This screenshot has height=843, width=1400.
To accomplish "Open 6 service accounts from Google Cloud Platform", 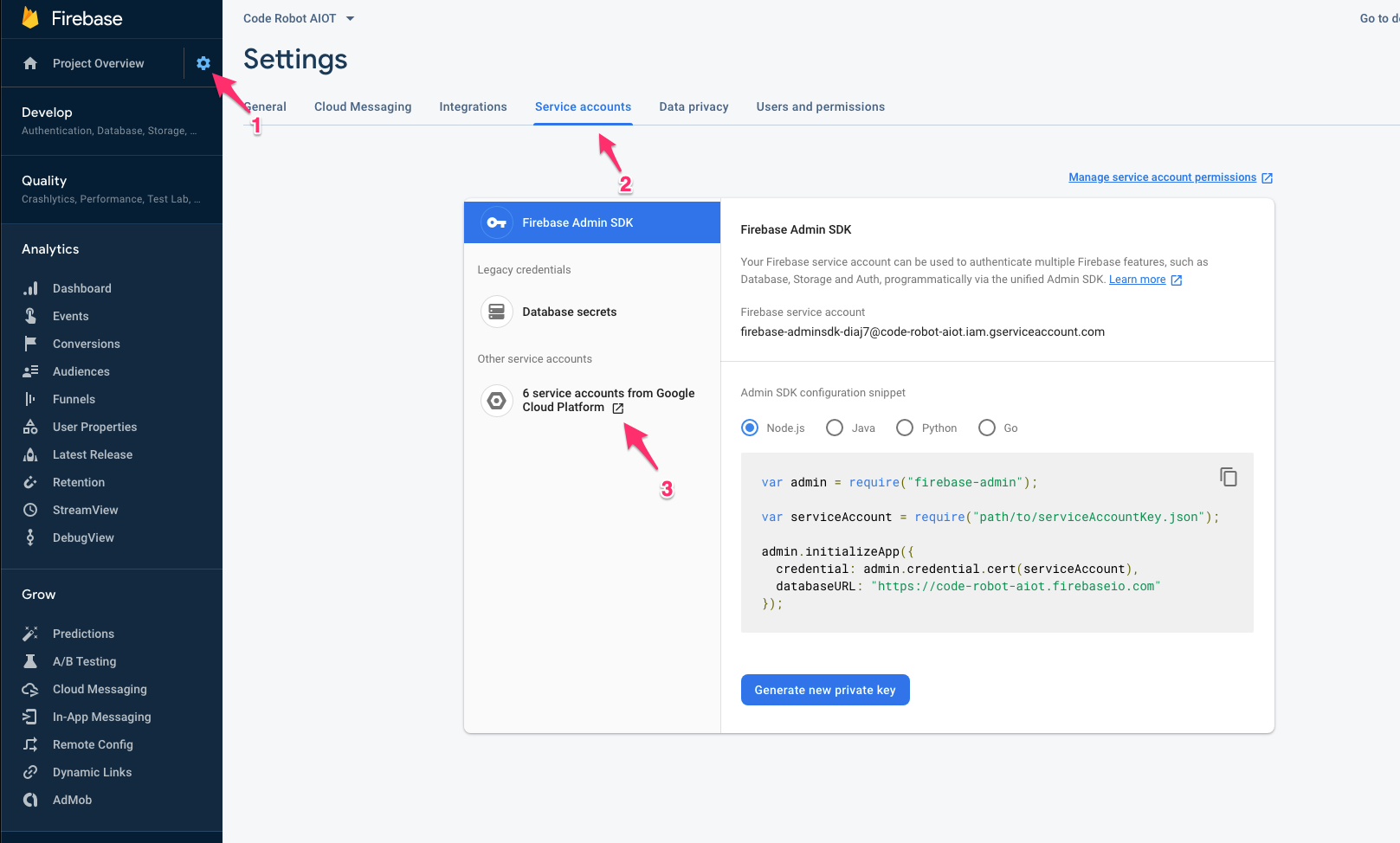I will pyautogui.click(x=608, y=400).
